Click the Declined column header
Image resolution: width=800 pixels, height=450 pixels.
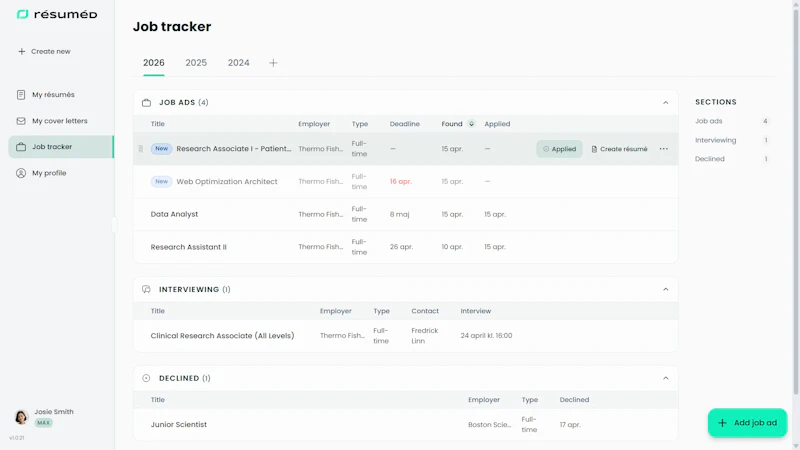click(x=574, y=399)
